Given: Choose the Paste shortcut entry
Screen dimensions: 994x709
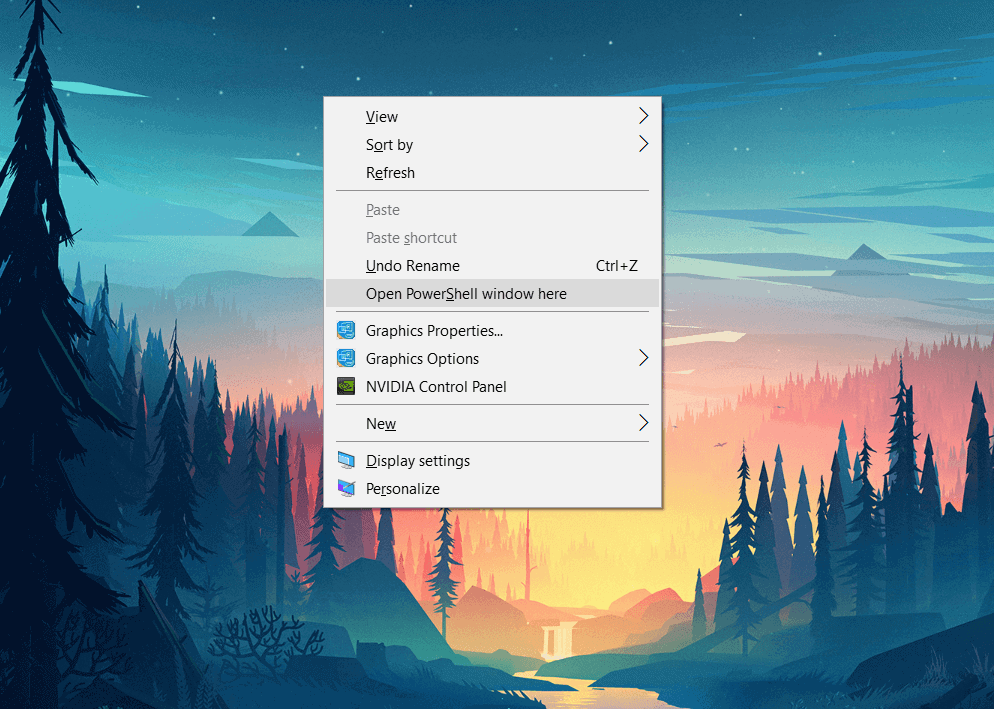Looking at the screenshot, I should point(492,238).
